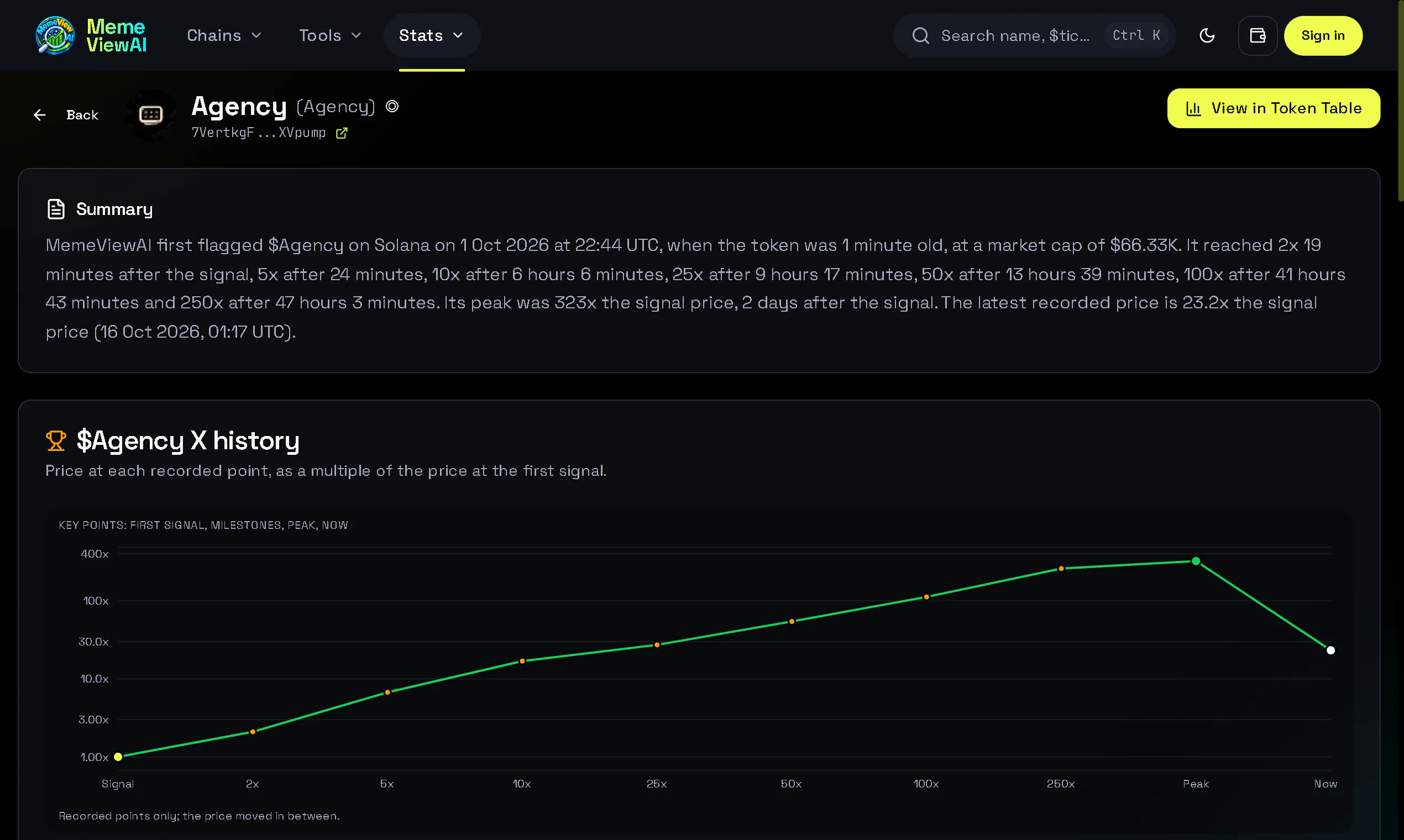Image resolution: width=1404 pixels, height=840 pixels.
Task: Select the 50x milestone point on chart
Action: point(792,622)
